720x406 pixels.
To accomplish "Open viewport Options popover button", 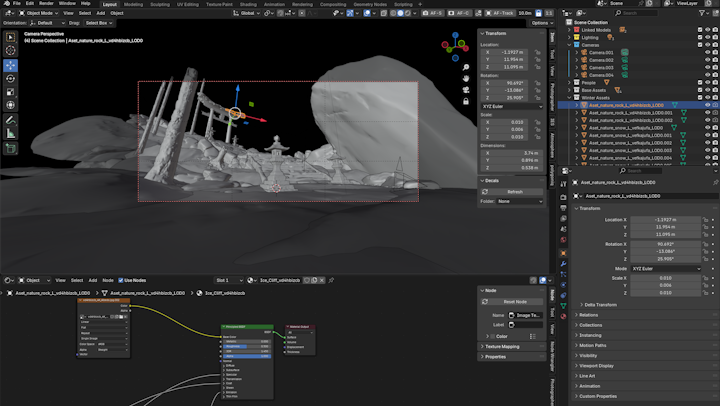I will coord(542,23).
